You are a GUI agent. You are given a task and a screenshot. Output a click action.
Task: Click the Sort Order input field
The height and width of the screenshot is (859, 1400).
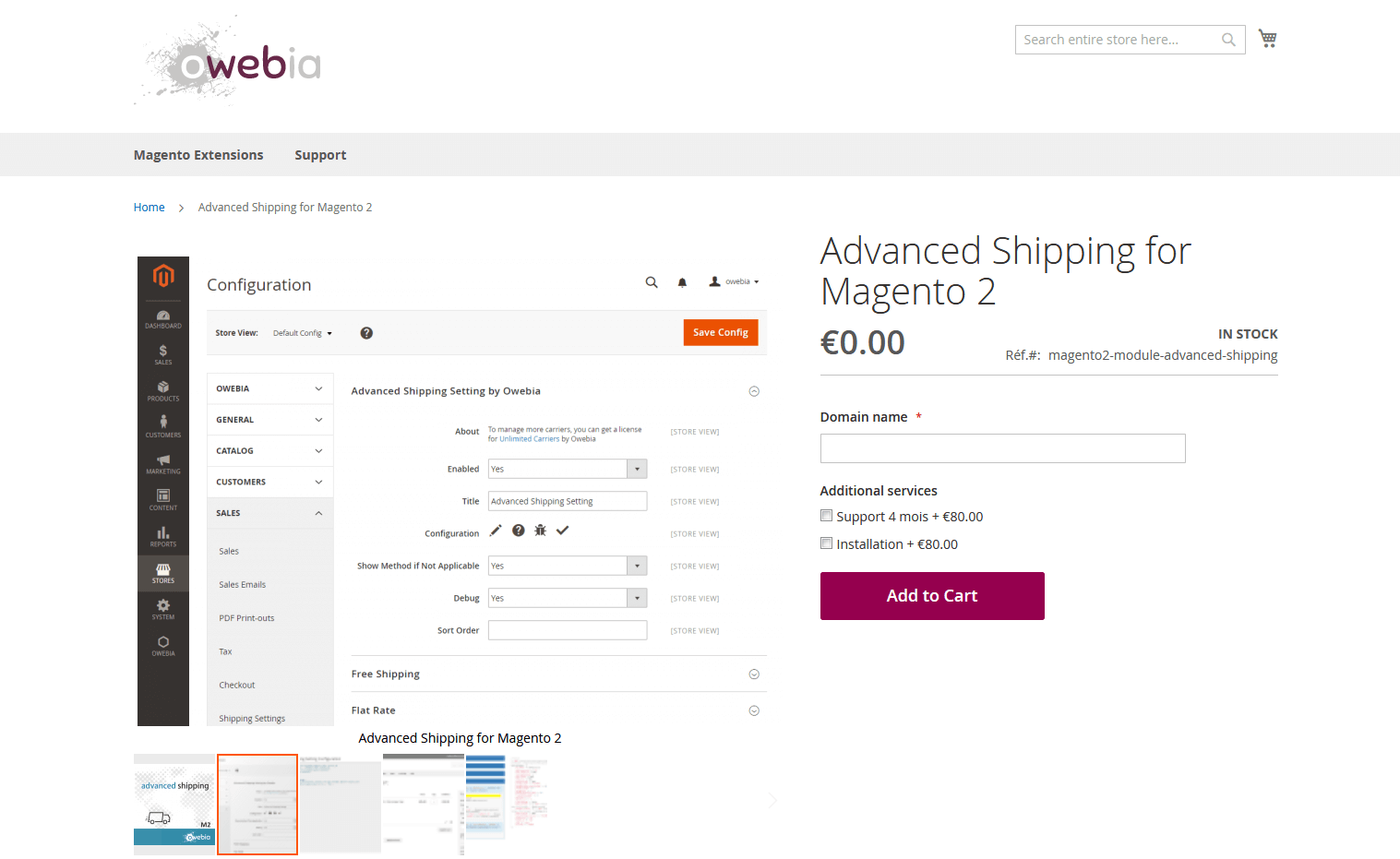[568, 630]
